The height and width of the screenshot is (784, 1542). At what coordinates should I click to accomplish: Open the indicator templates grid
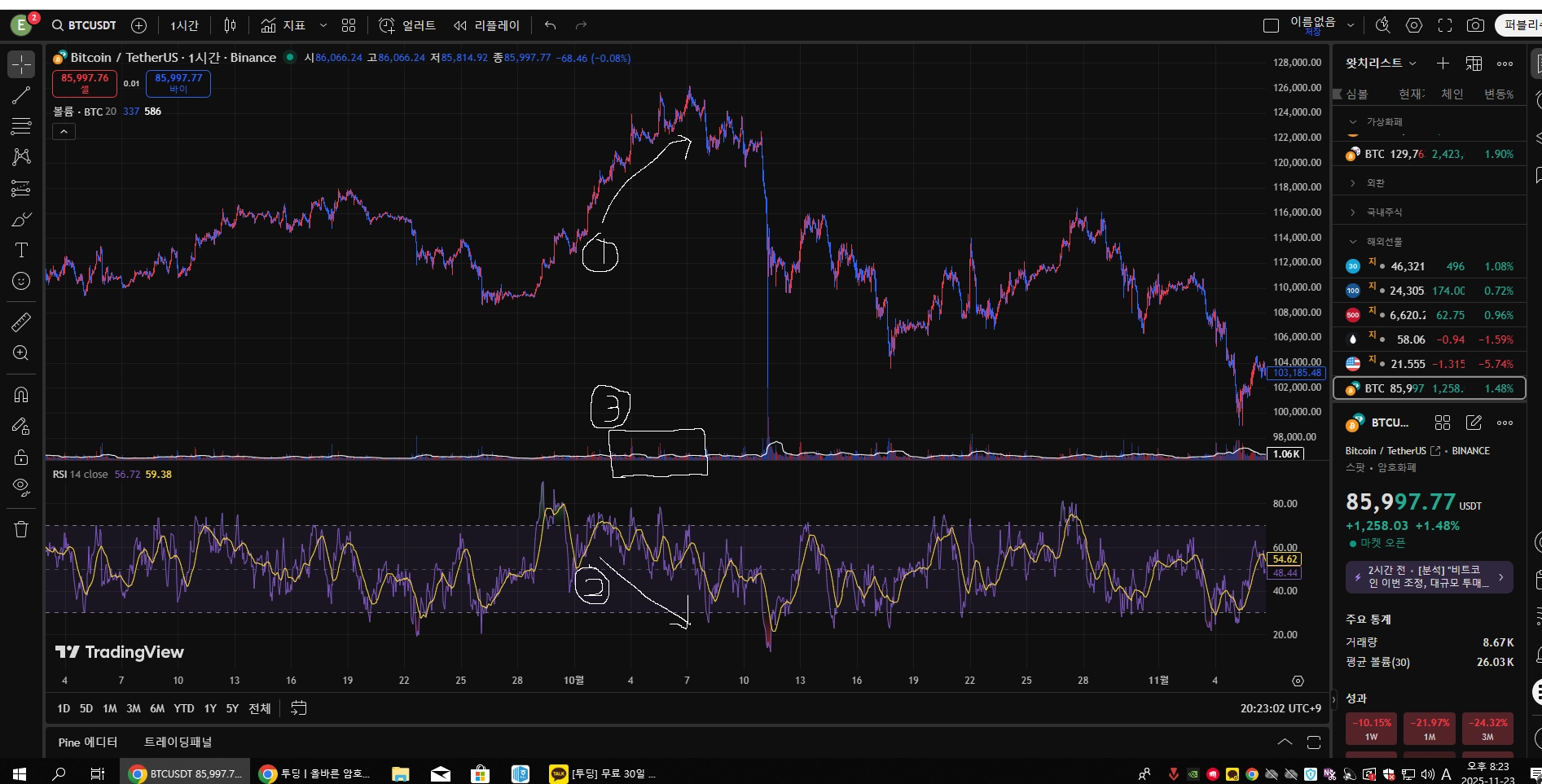coord(349,25)
